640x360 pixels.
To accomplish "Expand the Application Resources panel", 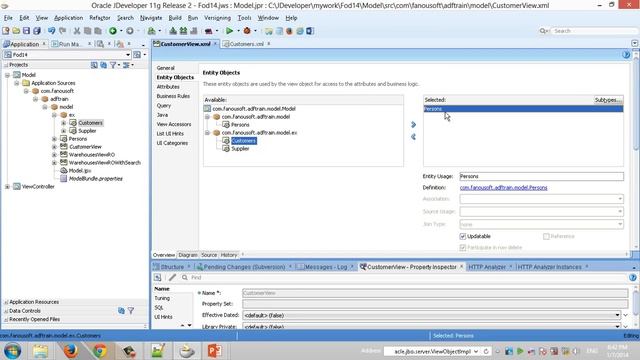I will coord(6,302).
